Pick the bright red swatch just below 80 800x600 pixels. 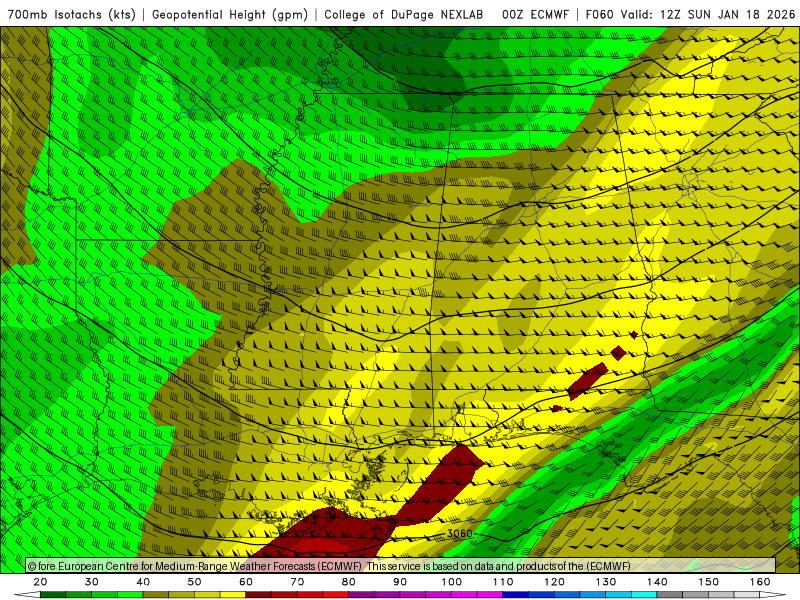pos(336,595)
